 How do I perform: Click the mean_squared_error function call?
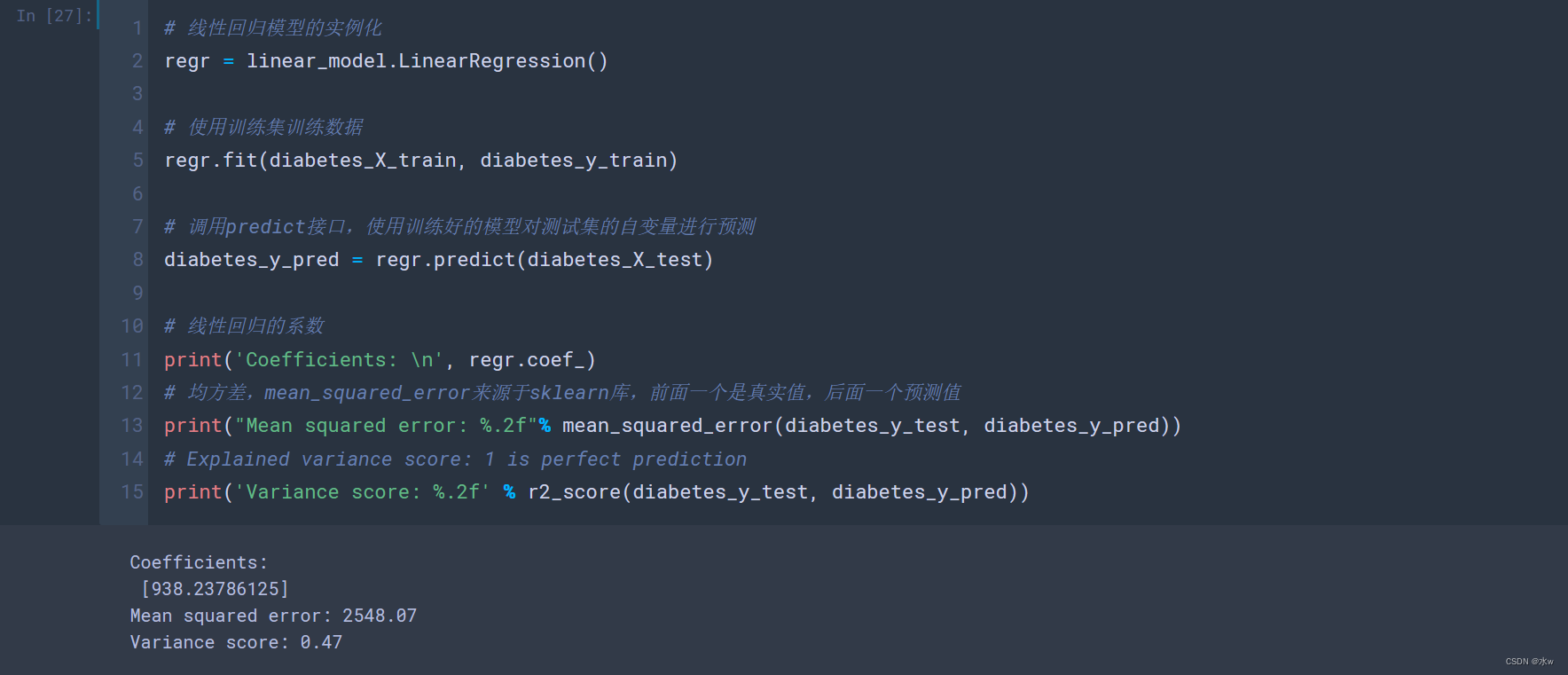pyautogui.click(x=667, y=426)
